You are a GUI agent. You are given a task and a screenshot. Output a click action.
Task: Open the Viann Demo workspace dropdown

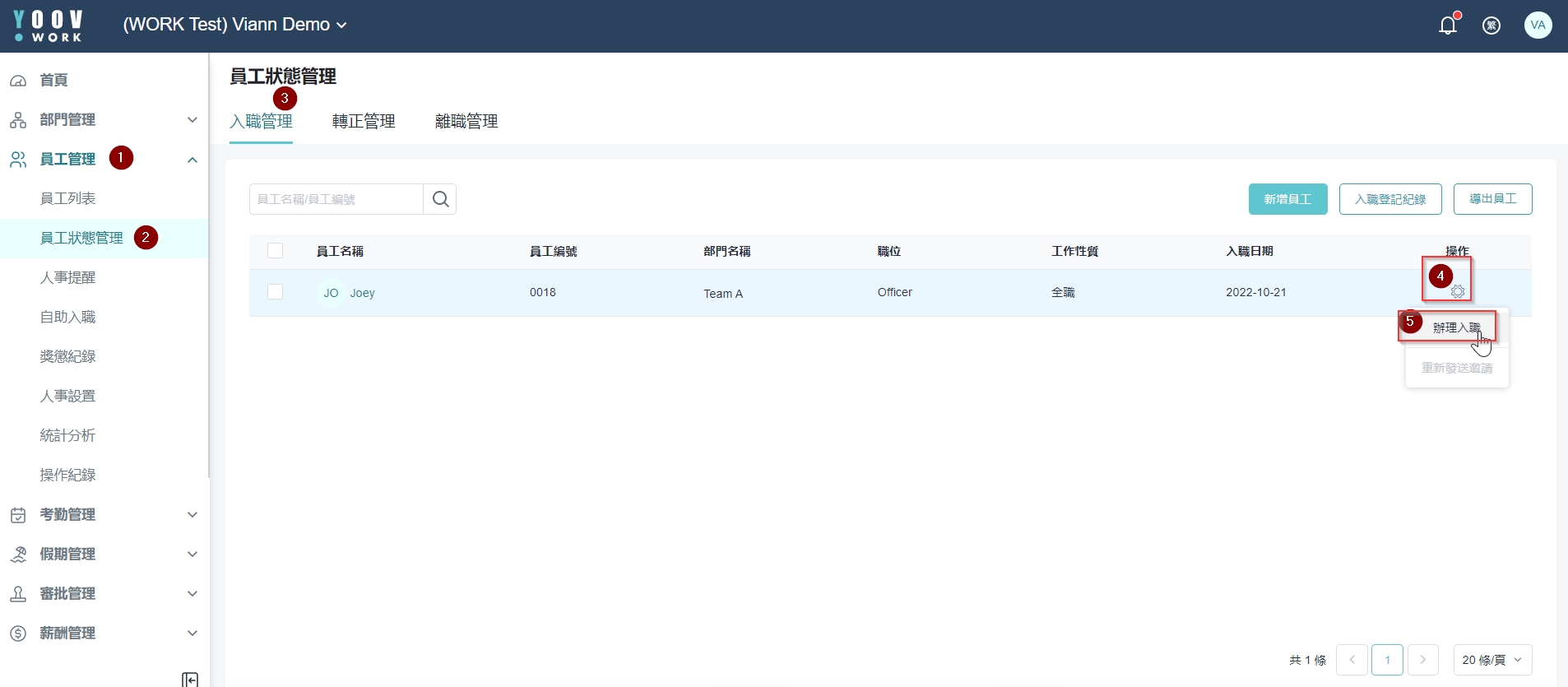coord(234,25)
